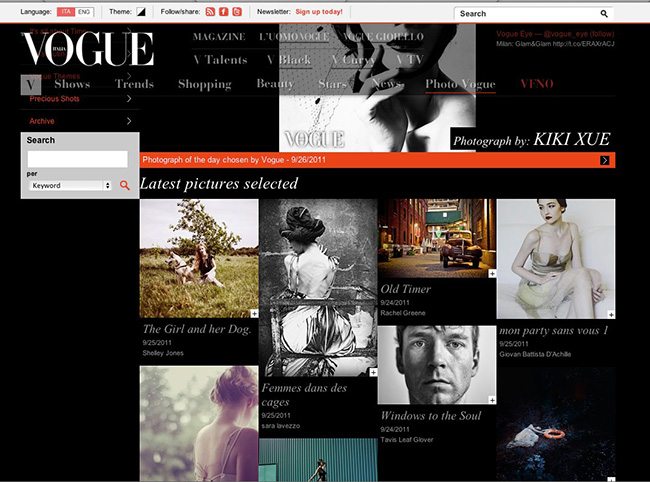Image resolution: width=650 pixels, height=482 pixels.
Task: Open the Facebook share icon
Action: (x=223, y=12)
